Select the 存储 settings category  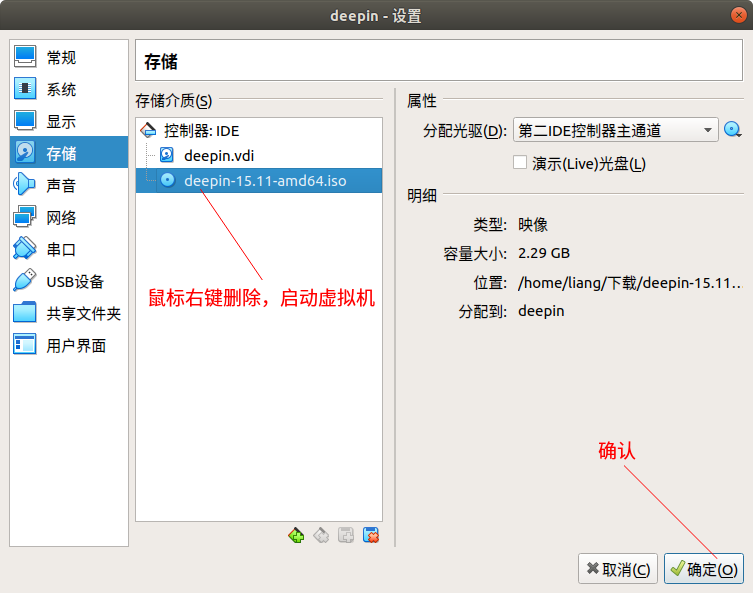69,153
